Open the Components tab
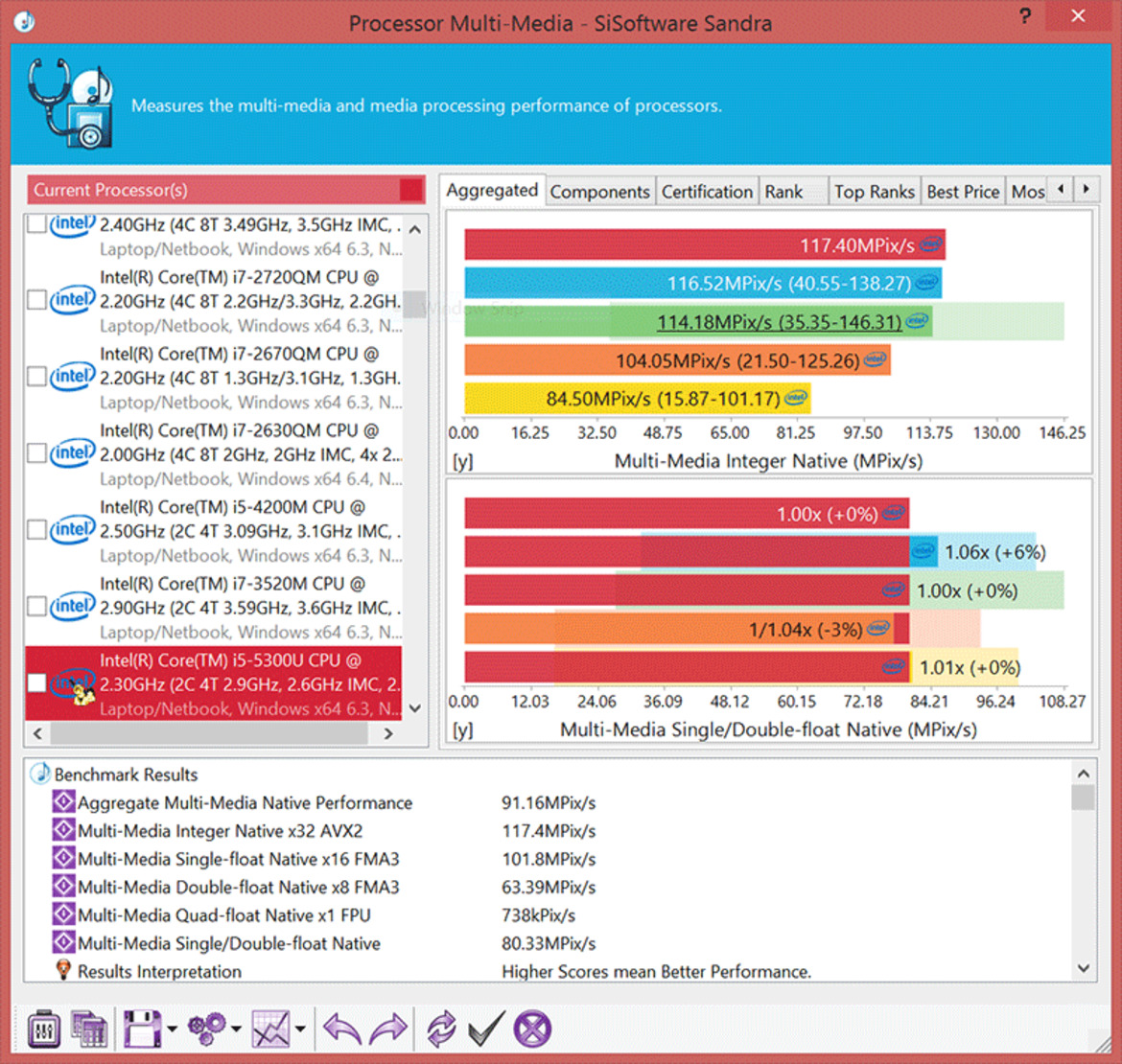This screenshot has width=1122, height=1064. [x=600, y=192]
